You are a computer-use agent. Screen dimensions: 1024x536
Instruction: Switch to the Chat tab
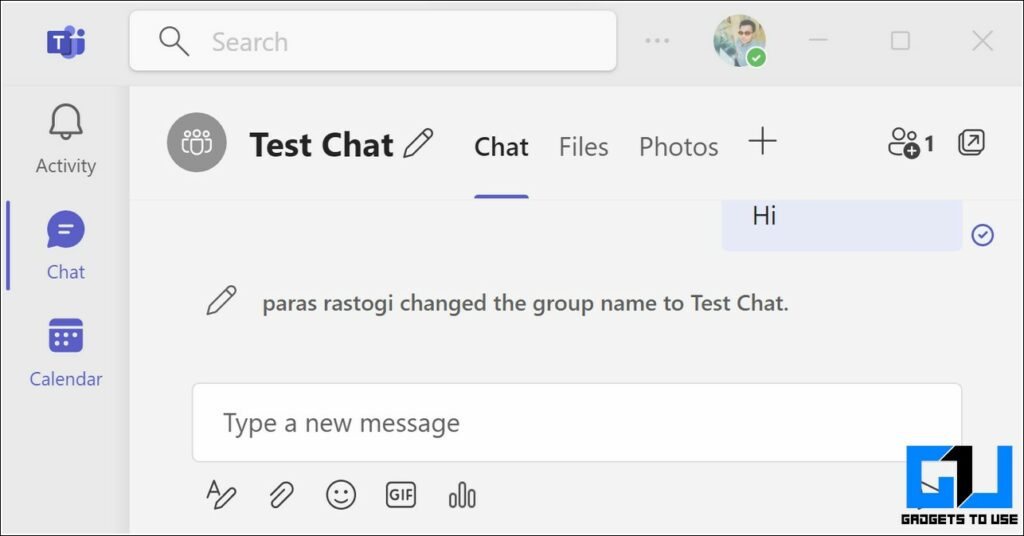tap(501, 147)
